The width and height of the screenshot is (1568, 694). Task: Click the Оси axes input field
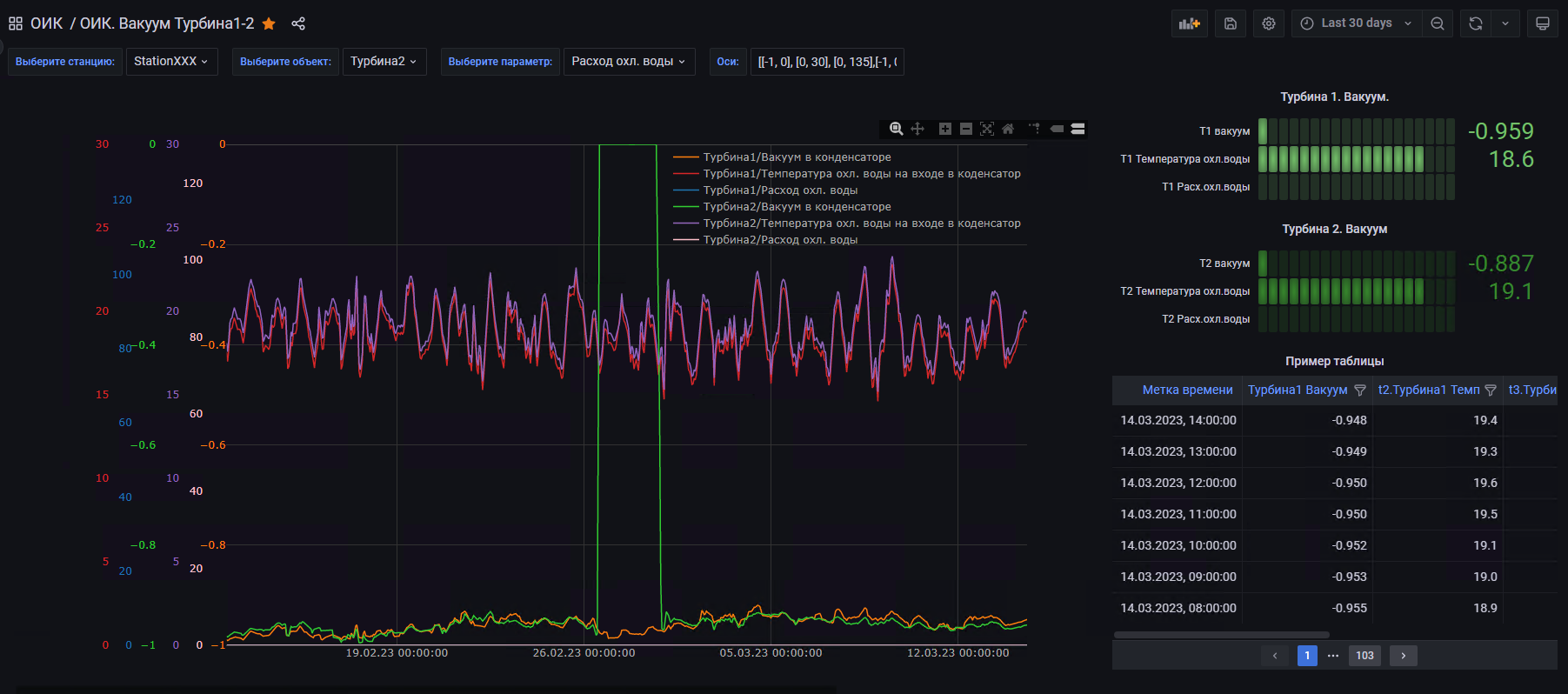[x=826, y=62]
